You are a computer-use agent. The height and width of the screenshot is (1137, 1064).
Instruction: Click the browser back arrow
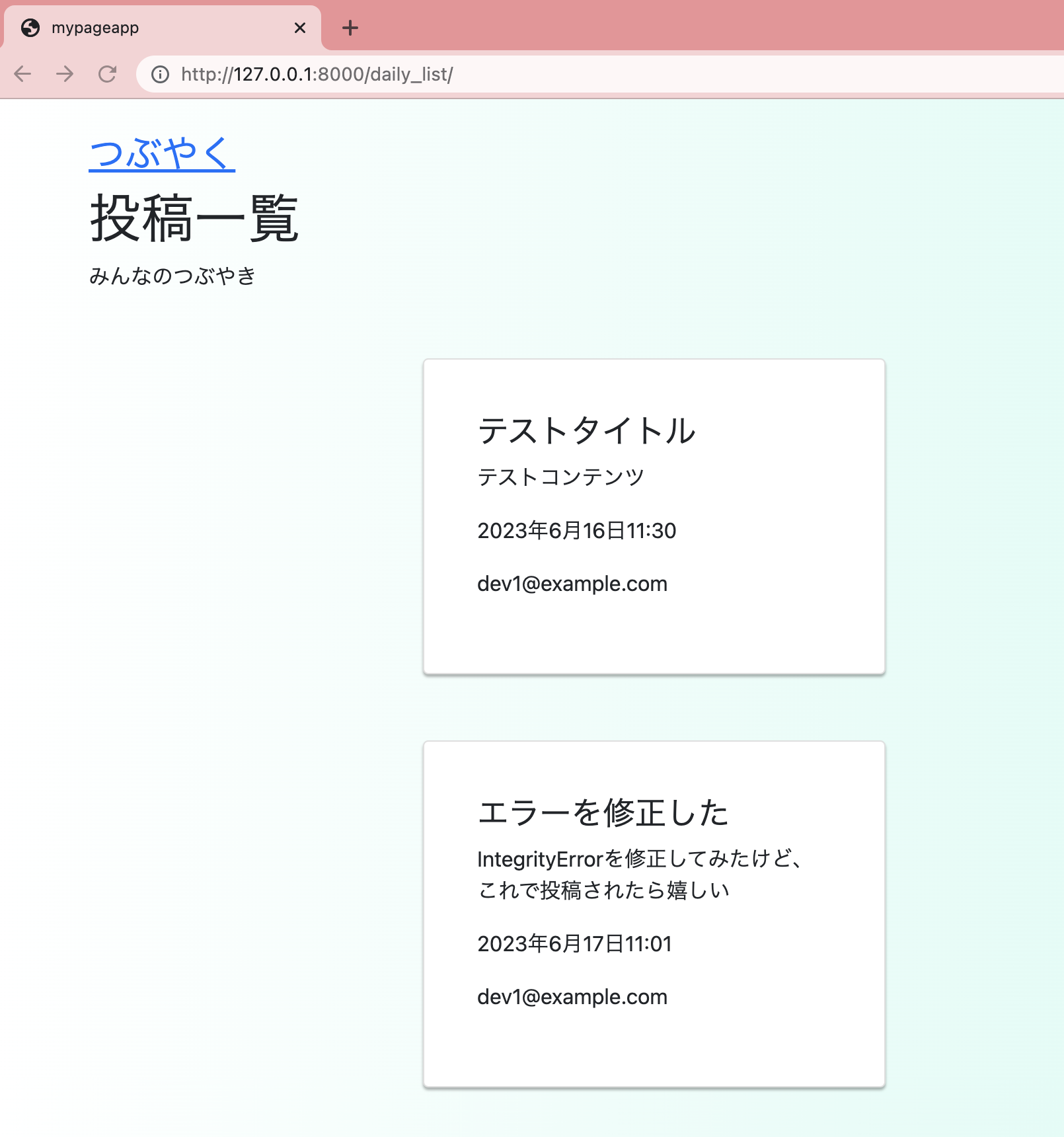[22, 74]
